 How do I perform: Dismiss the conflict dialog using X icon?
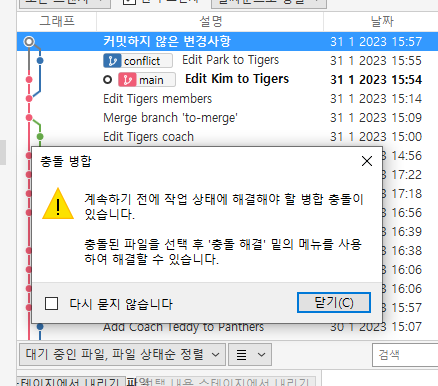click(x=367, y=161)
